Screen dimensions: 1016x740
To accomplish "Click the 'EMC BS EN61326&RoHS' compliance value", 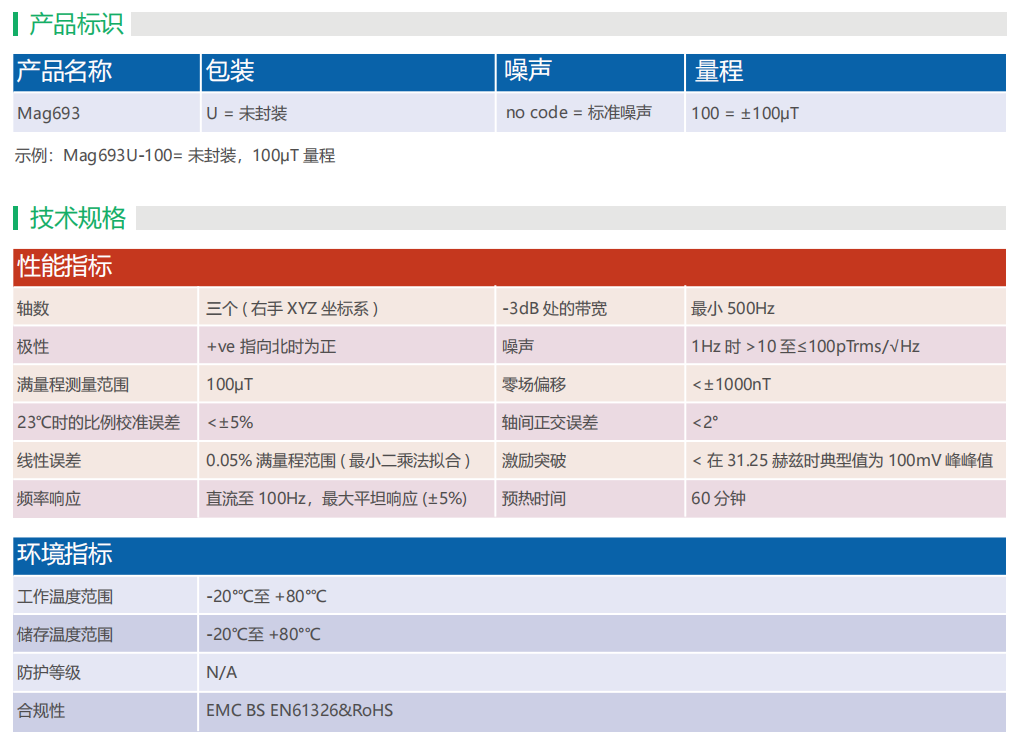I will pyautogui.click(x=299, y=710).
